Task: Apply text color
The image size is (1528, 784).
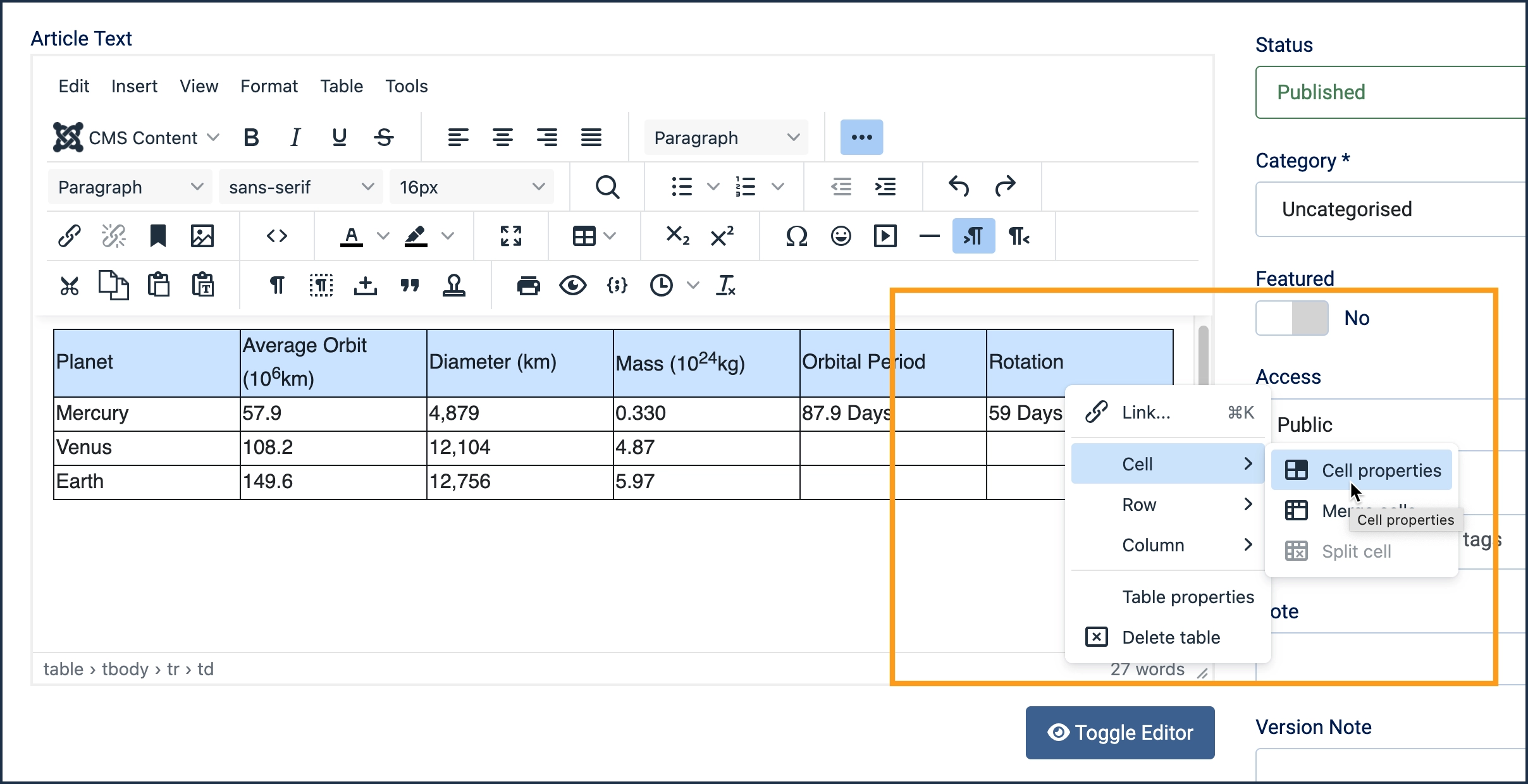Action: 352,236
